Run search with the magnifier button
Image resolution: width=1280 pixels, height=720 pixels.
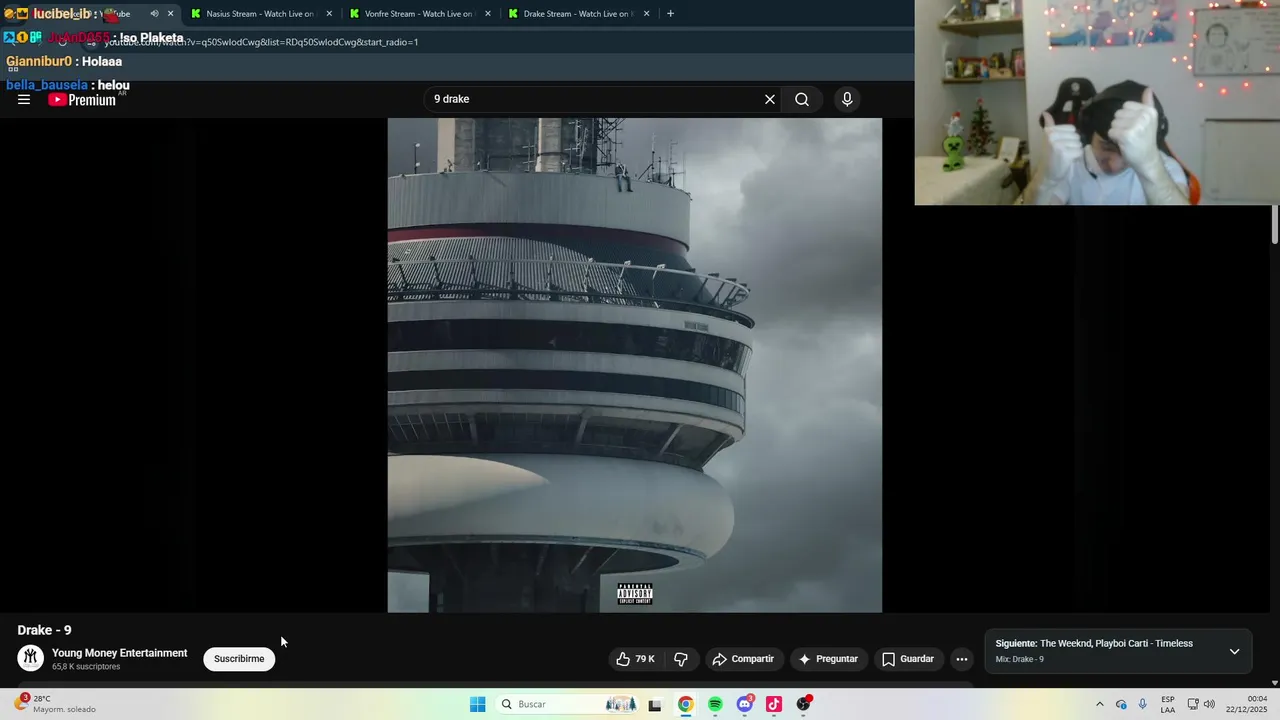click(x=802, y=99)
